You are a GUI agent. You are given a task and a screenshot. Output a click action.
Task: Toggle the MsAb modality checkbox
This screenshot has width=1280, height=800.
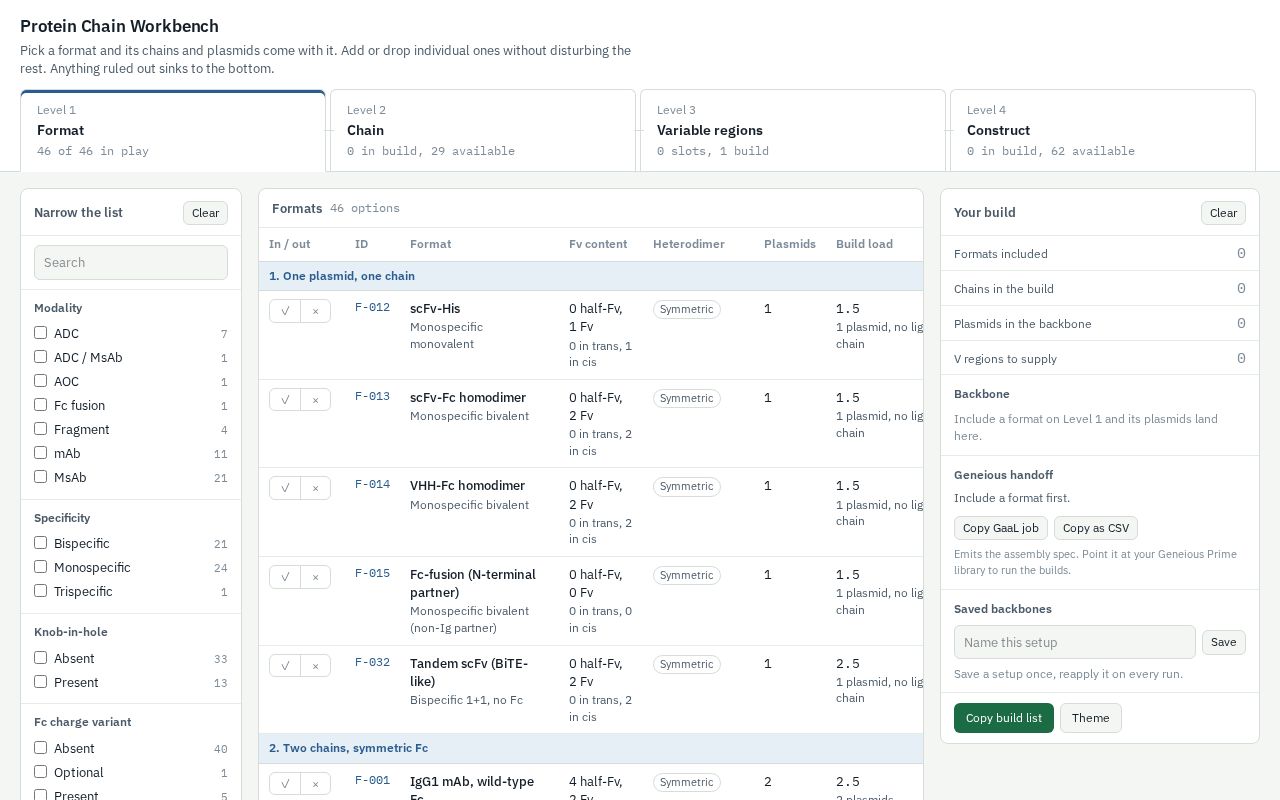click(40, 476)
